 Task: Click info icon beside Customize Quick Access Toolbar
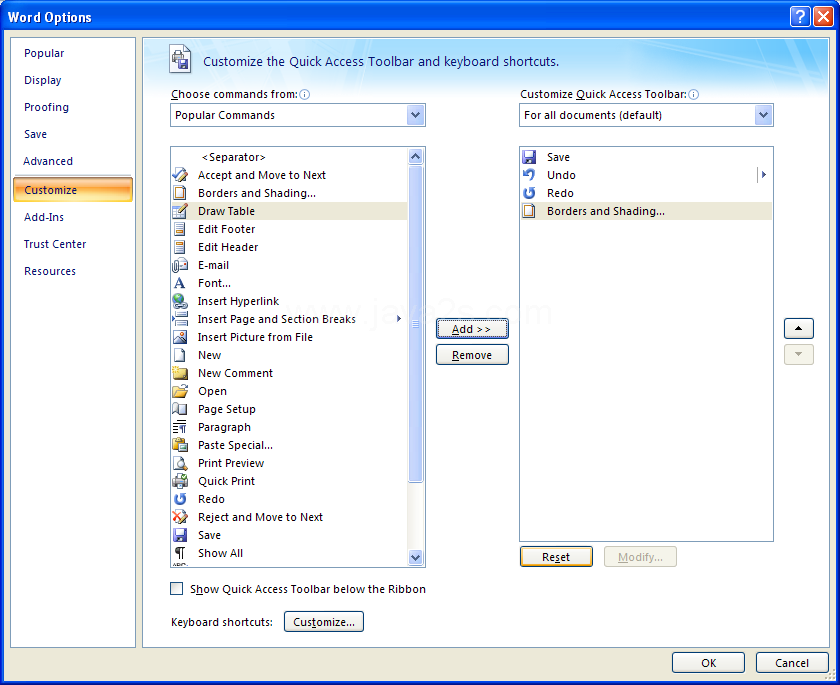(x=693, y=95)
